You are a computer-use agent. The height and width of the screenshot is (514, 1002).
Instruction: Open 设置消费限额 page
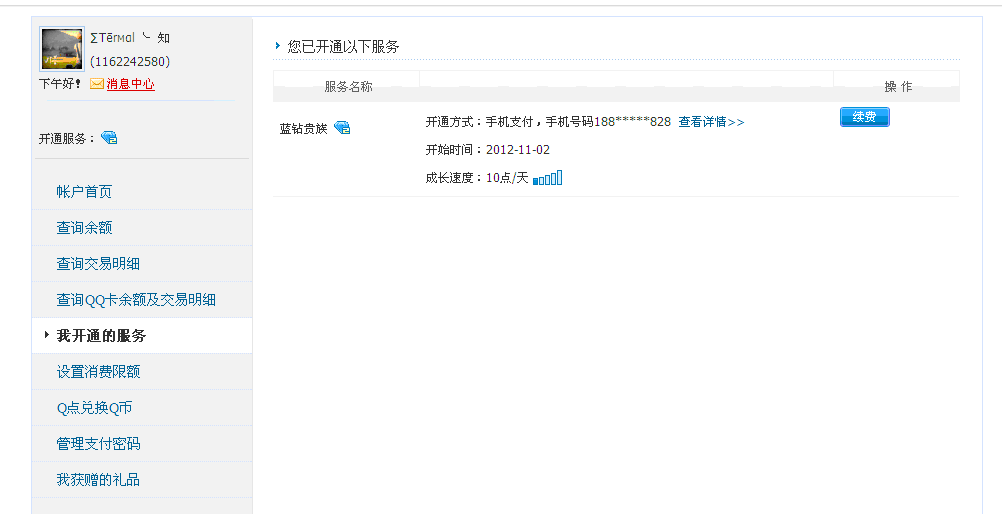pyautogui.click(x=98, y=371)
